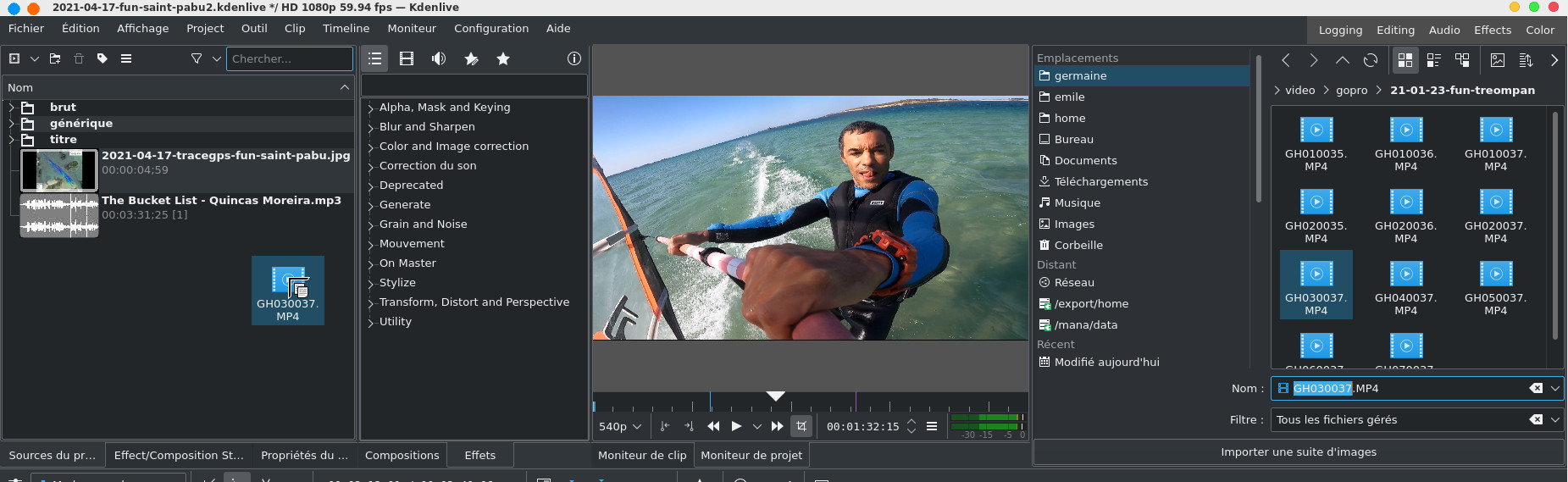Open the project bin hamburger menu
Image resolution: width=1568 pixels, height=482 pixels.
tap(126, 58)
